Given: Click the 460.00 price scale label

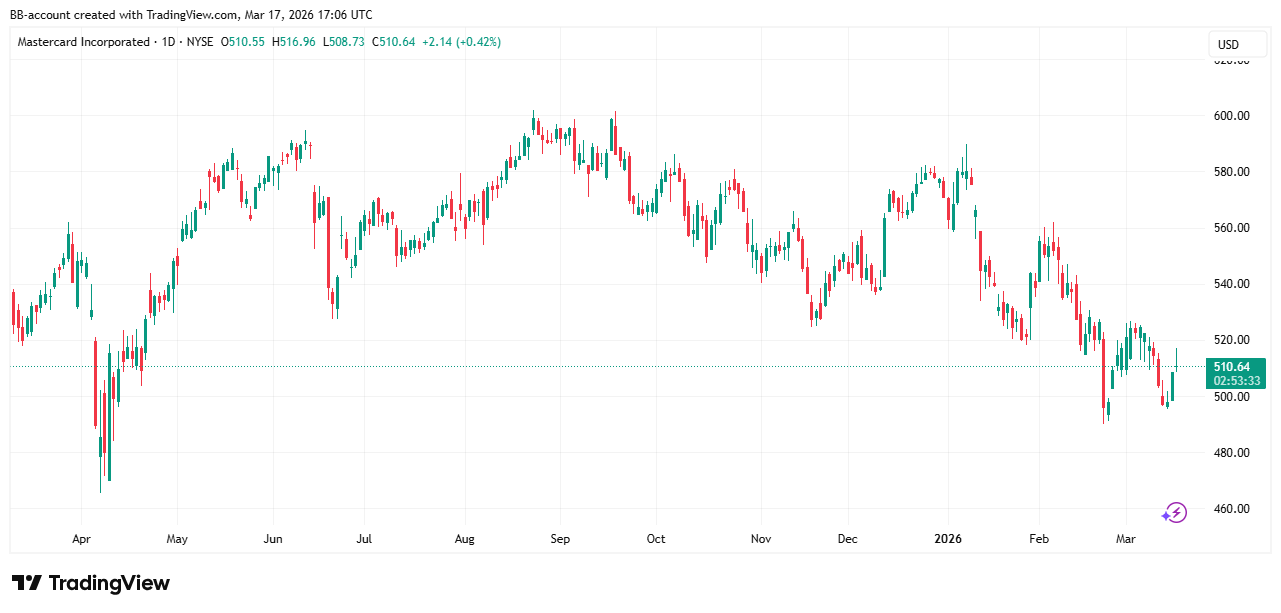Looking at the screenshot, I should (1230, 509).
